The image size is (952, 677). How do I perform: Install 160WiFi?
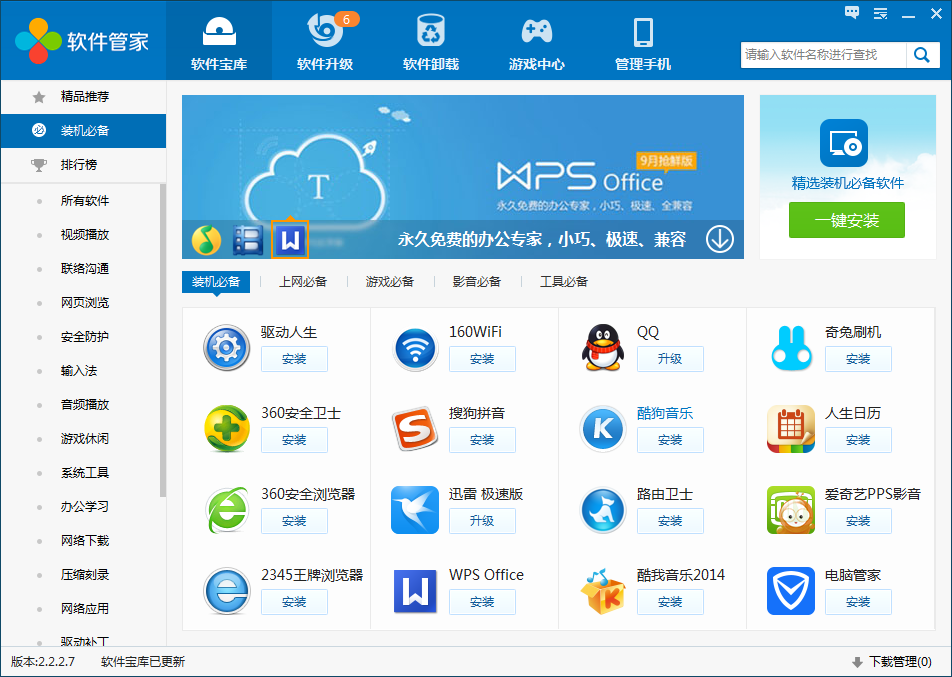click(482, 359)
